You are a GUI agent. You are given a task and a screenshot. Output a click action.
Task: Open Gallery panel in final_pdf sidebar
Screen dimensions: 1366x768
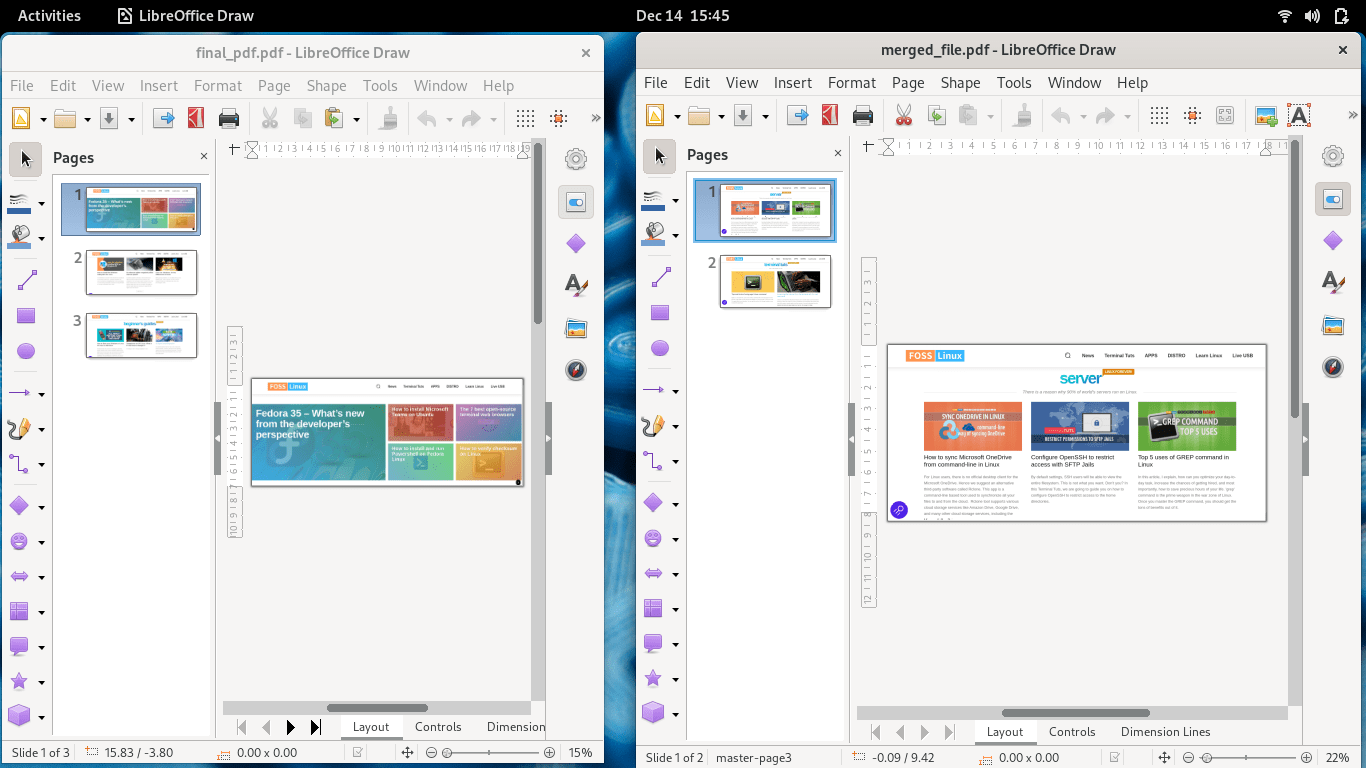pos(576,328)
